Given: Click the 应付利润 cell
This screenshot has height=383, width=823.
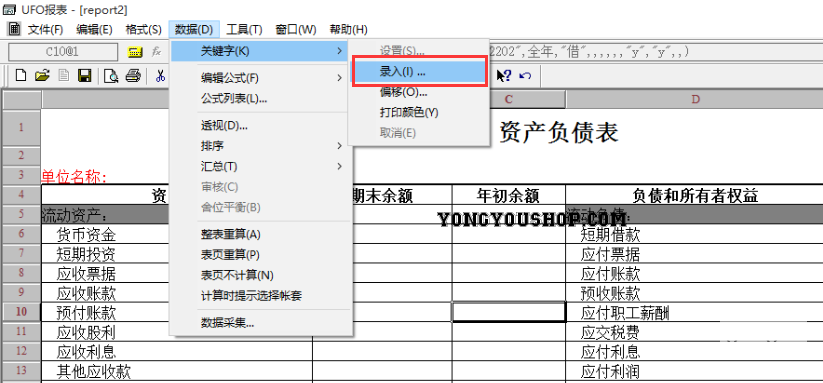Looking at the screenshot, I should point(695,372).
